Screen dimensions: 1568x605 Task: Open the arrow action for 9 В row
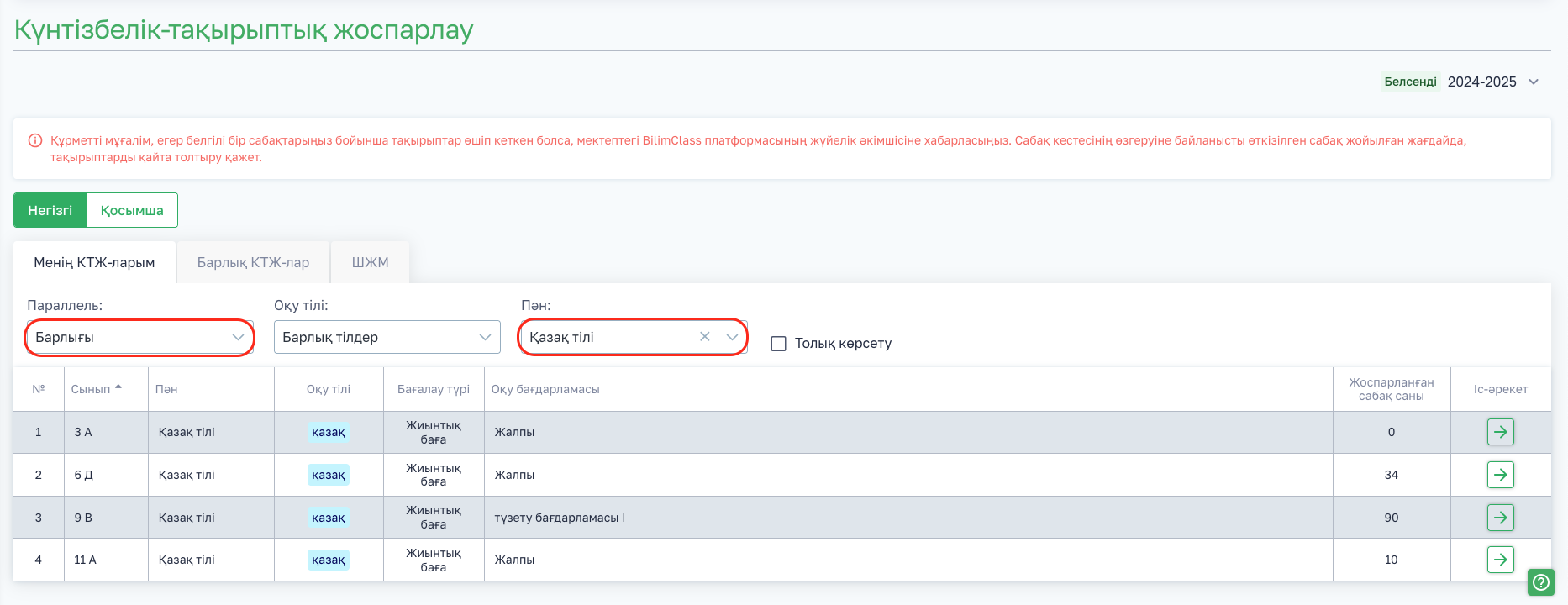point(1500,518)
